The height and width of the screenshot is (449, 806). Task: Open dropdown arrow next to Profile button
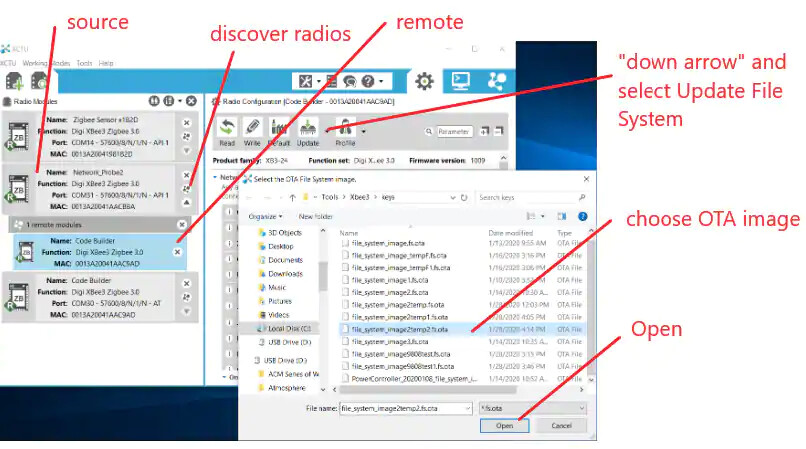[363, 131]
